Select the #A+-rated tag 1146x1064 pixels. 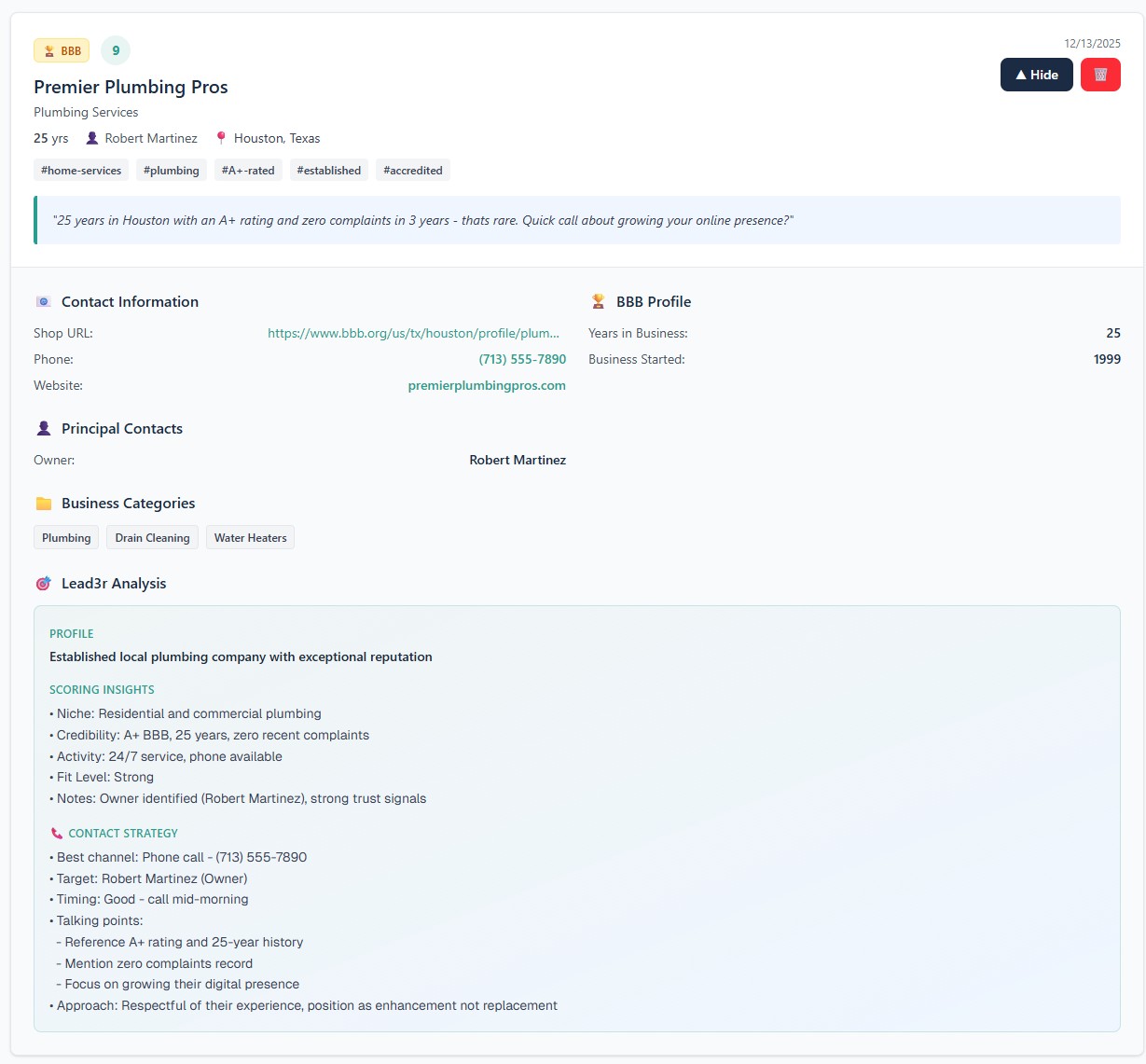click(248, 171)
